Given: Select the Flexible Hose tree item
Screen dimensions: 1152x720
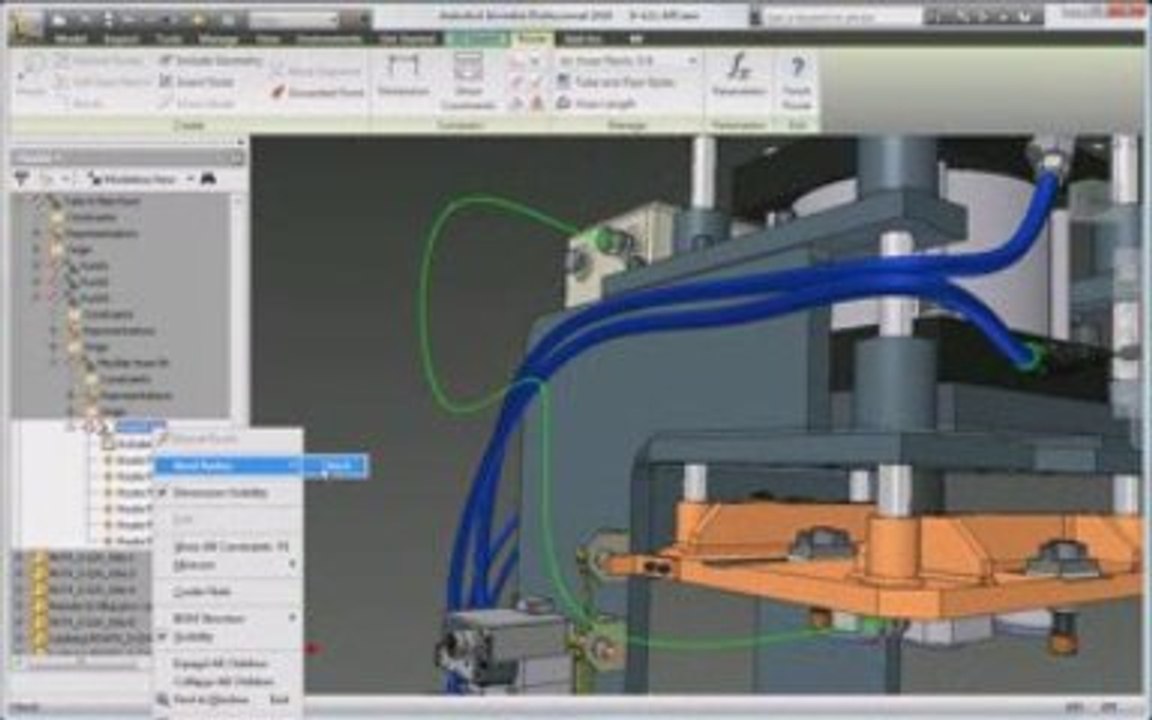Looking at the screenshot, I should pyautogui.click(x=134, y=363).
